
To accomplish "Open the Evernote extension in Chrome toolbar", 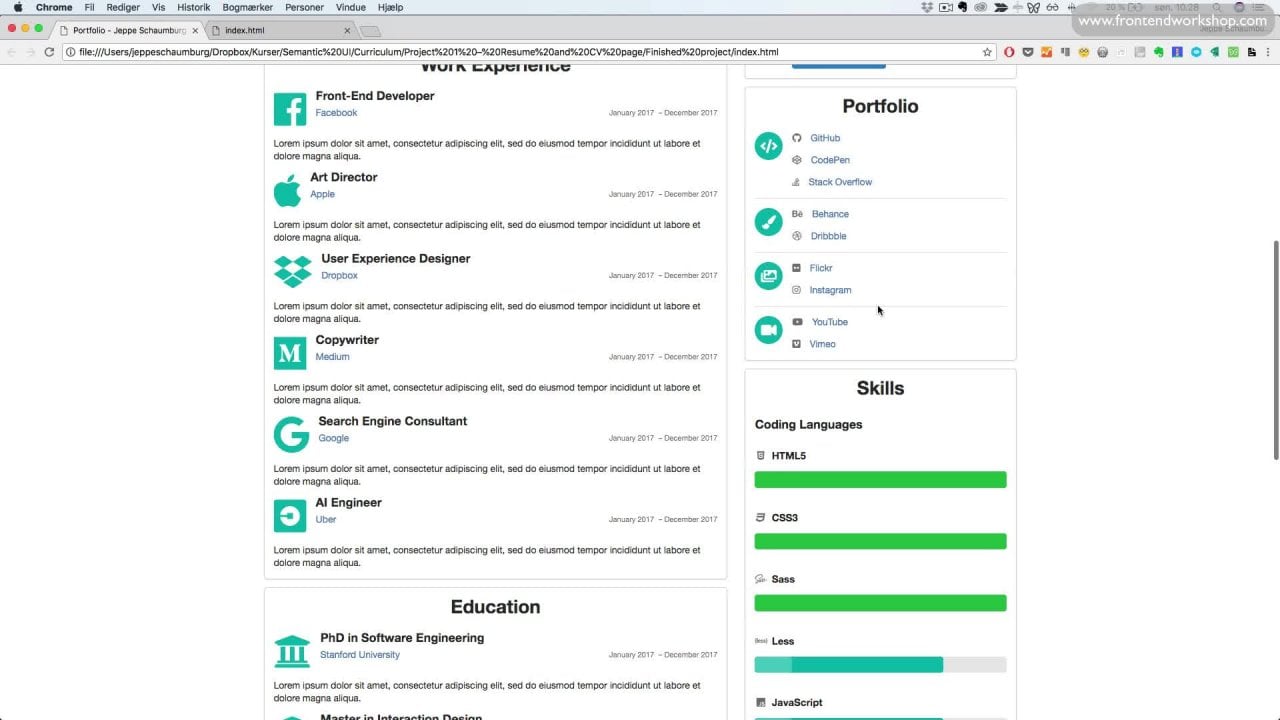I will (x=1159, y=52).
